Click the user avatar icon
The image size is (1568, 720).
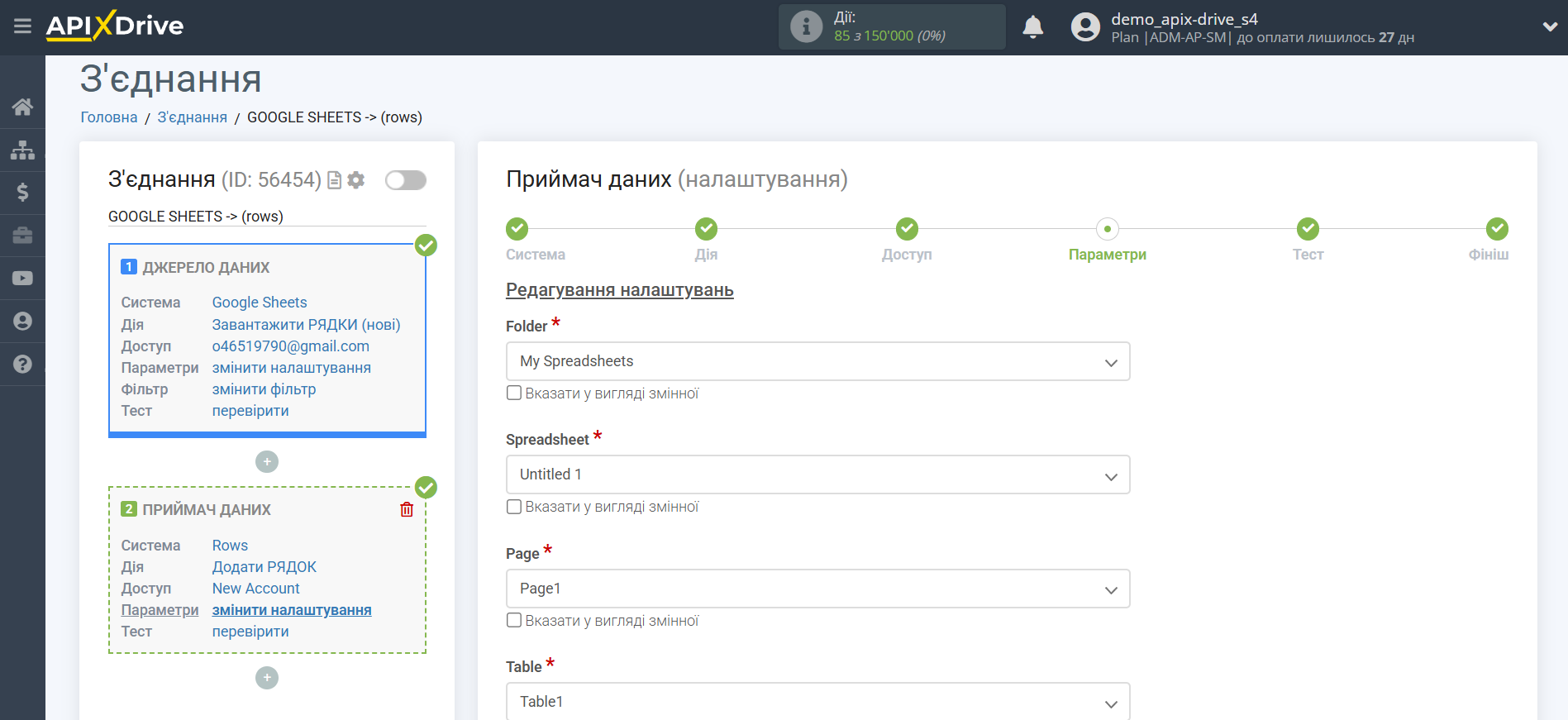point(1085,27)
